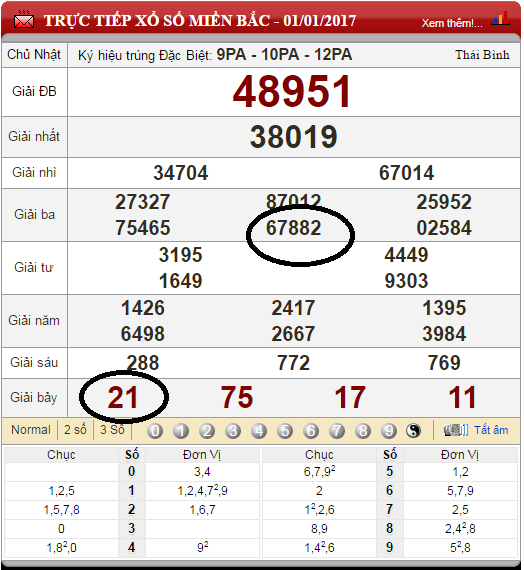Select digit 6 filter ball
The height and width of the screenshot is (570, 524).
(311, 431)
